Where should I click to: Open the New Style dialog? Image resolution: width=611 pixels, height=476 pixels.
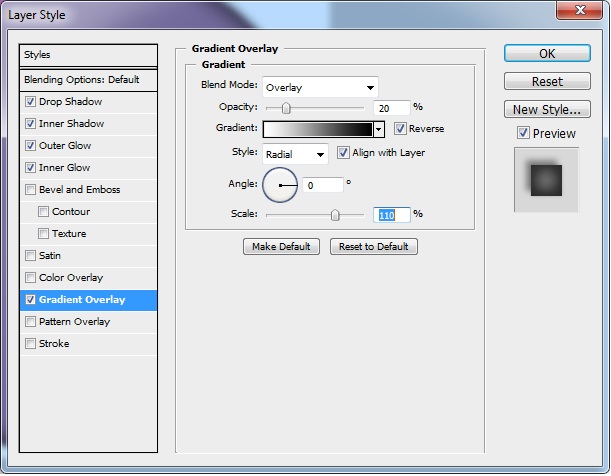[547, 109]
